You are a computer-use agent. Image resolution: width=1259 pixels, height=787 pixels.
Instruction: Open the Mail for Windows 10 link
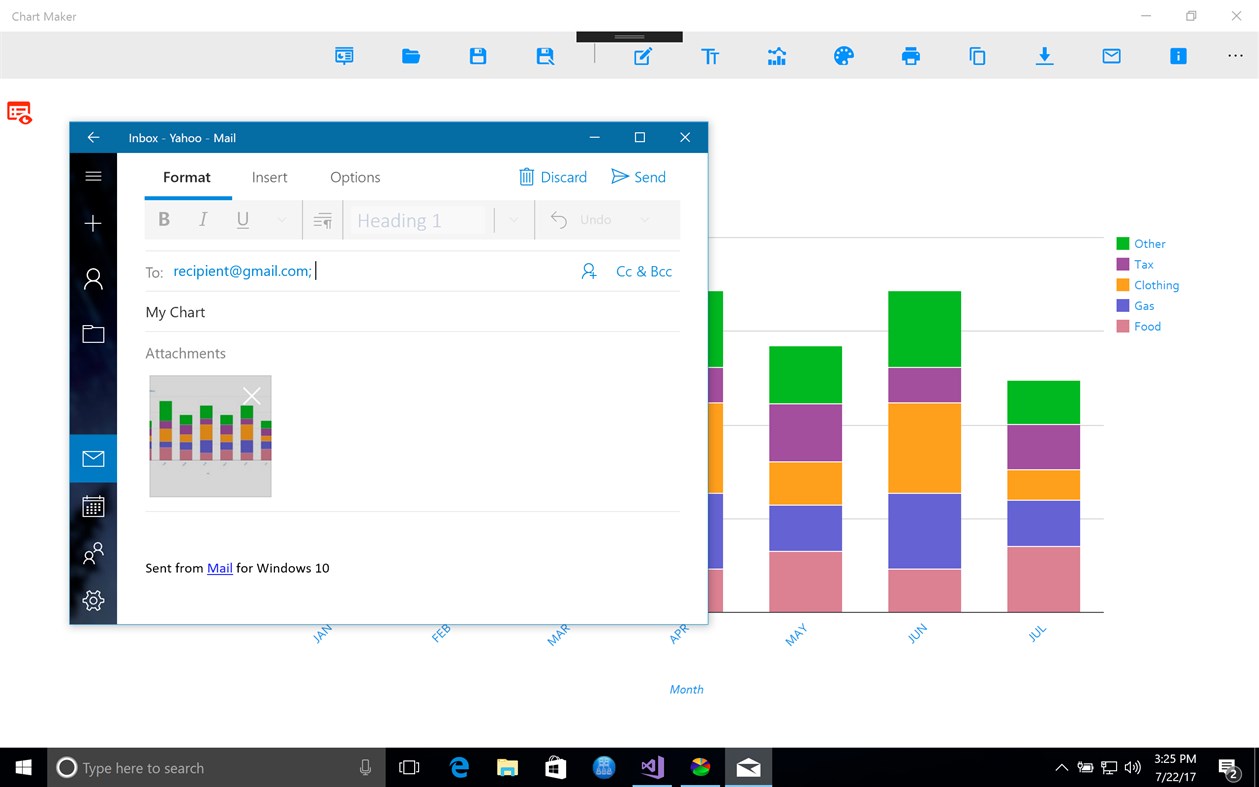[219, 568]
